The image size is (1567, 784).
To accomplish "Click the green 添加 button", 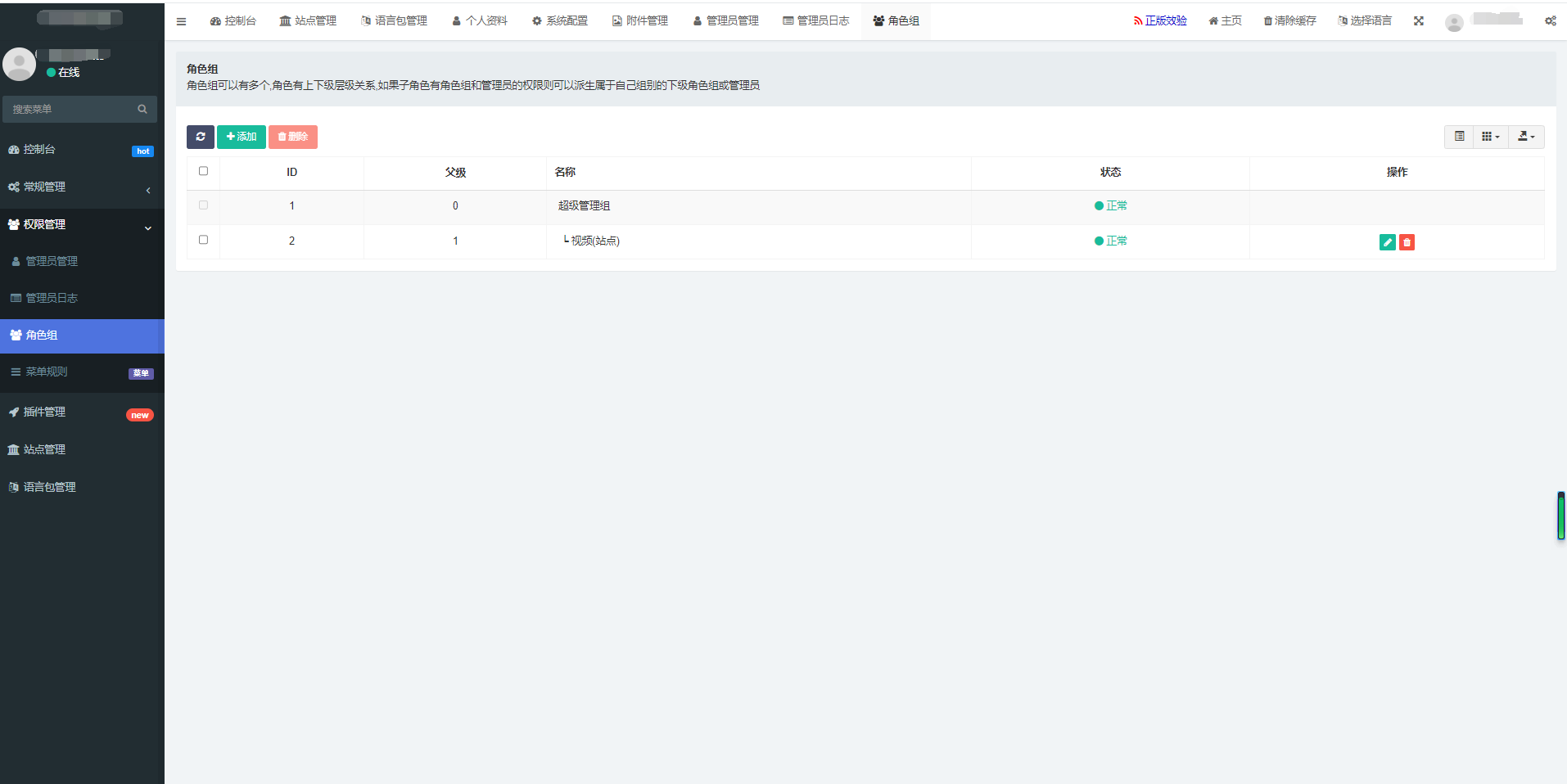I will 242,137.
